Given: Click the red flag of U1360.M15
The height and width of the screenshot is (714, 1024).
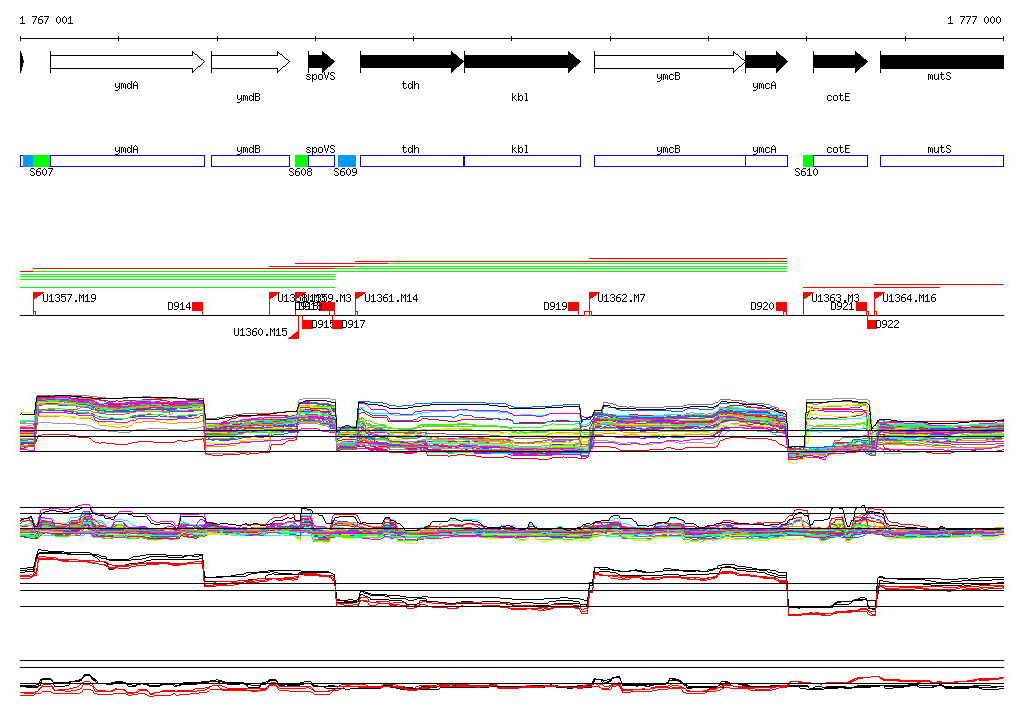Looking at the screenshot, I should pos(294,334).
